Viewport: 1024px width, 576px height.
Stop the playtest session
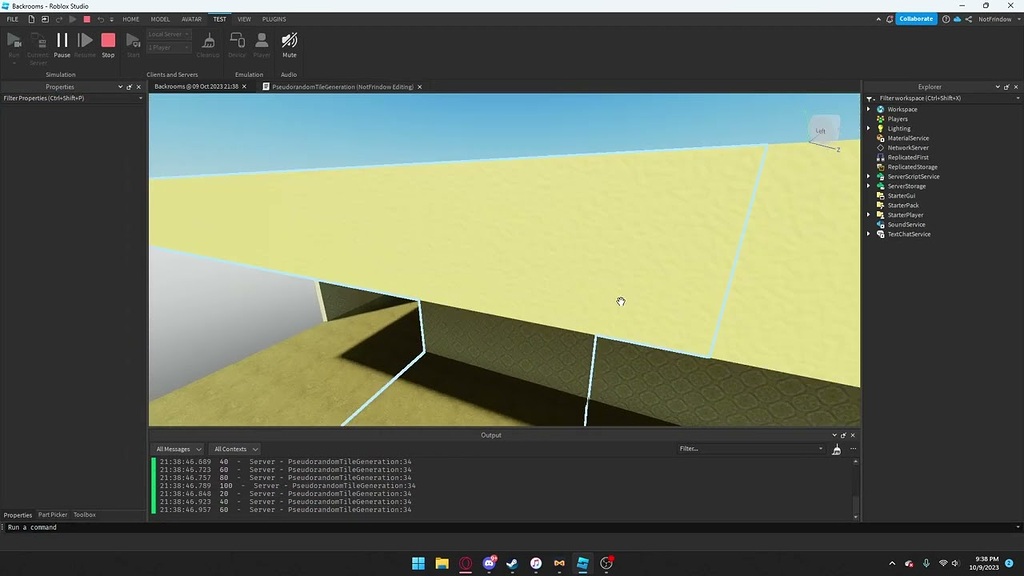(108, 40)
